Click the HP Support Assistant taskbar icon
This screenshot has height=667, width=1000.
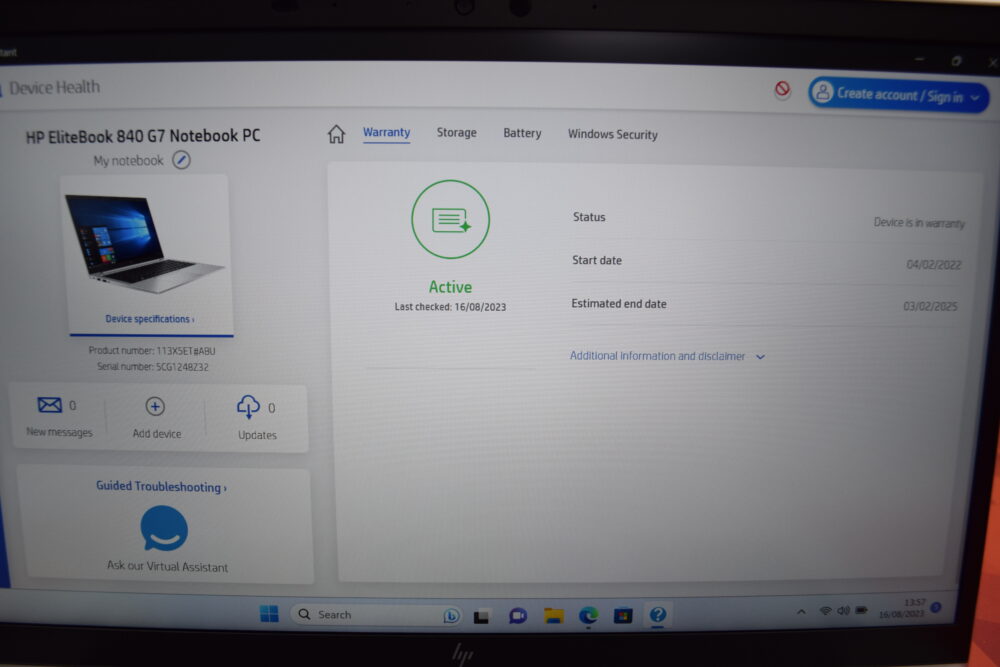pyautogui.click(x=658, y=615)
